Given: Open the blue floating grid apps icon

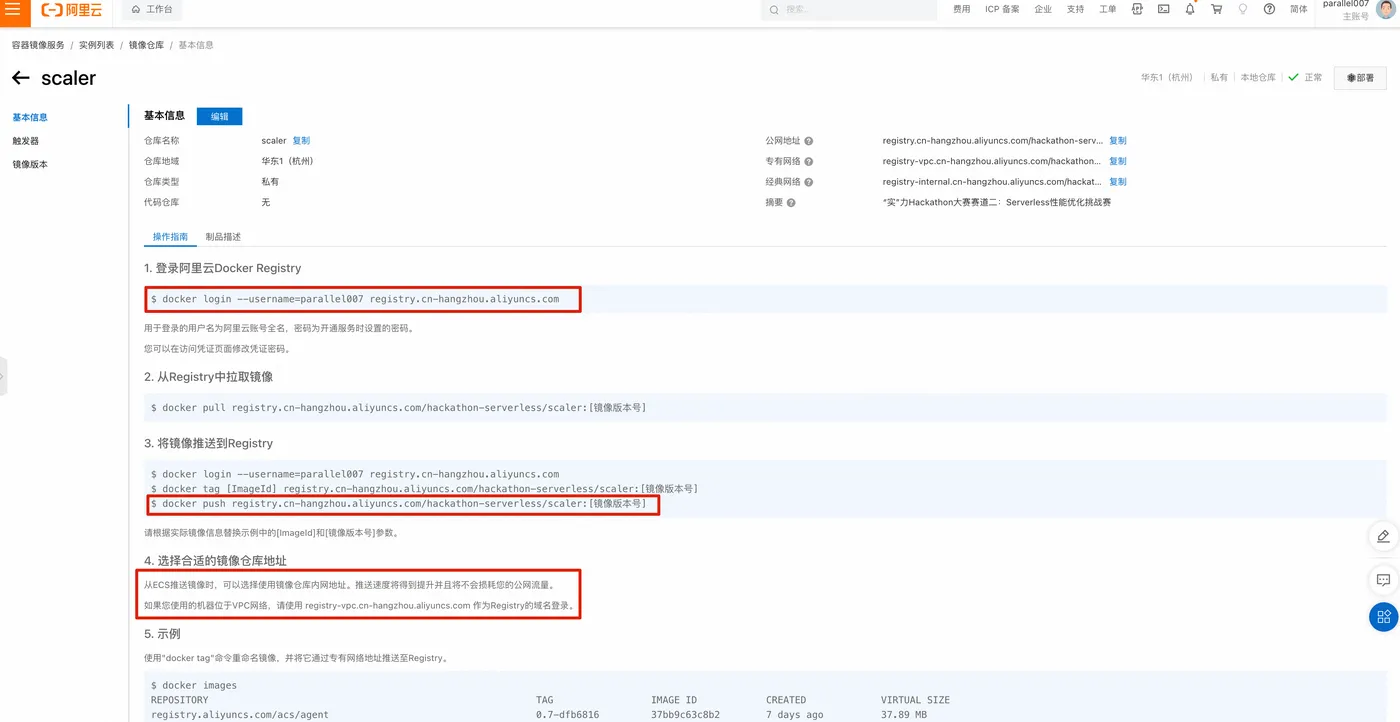Looking at the screenshot, I should pyautogui.click(x=1383, y=617).
